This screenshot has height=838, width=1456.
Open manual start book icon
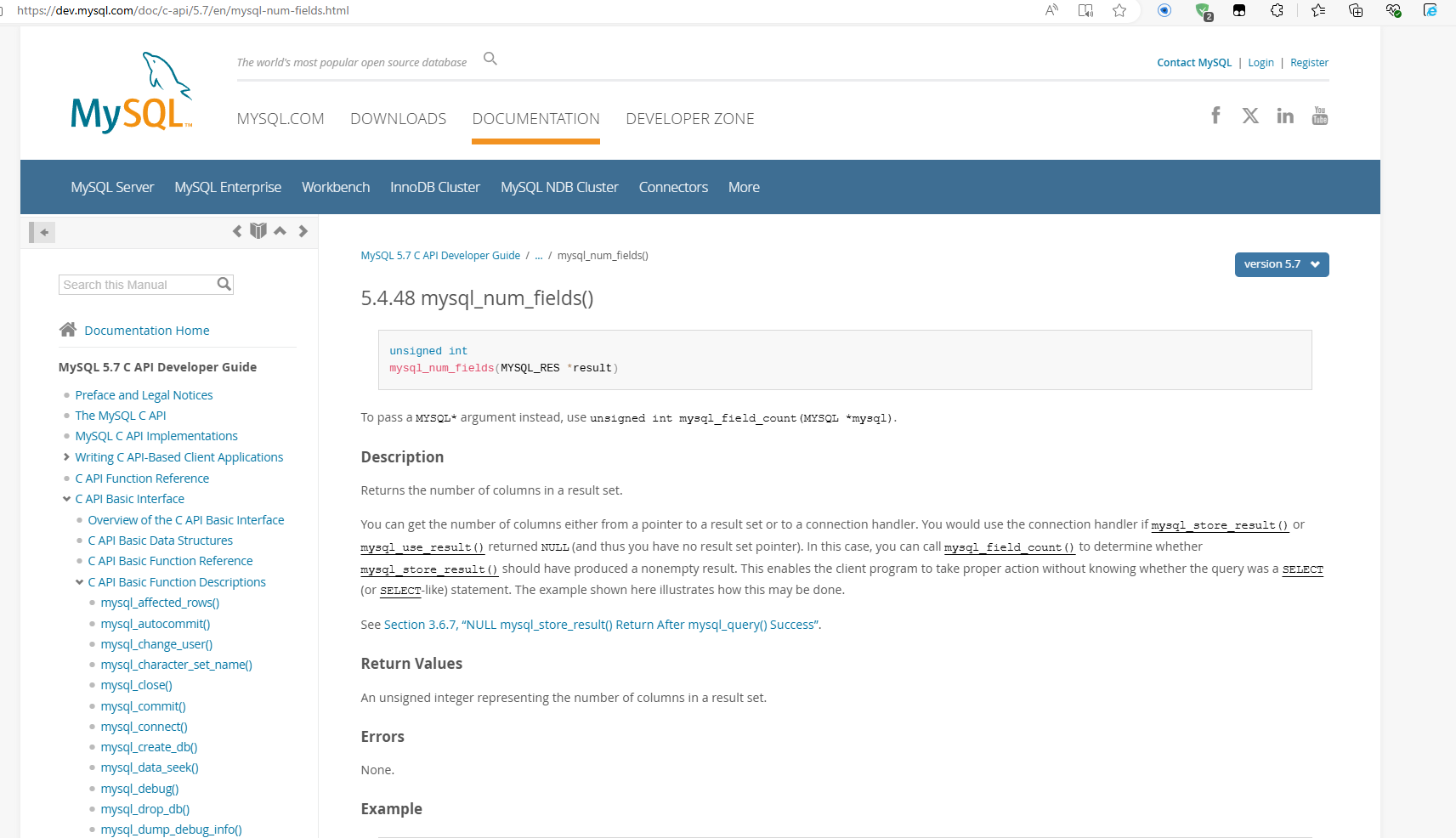click(258, 231)
